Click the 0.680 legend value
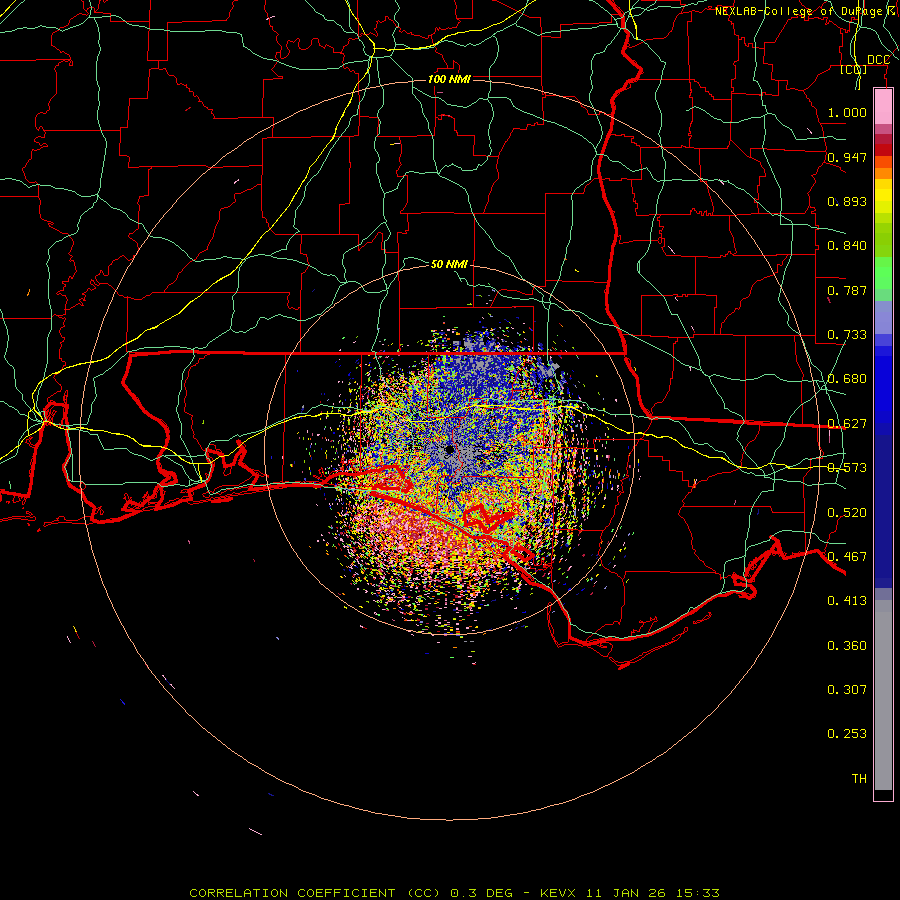900x900 pixels. (x=847, y=379)
